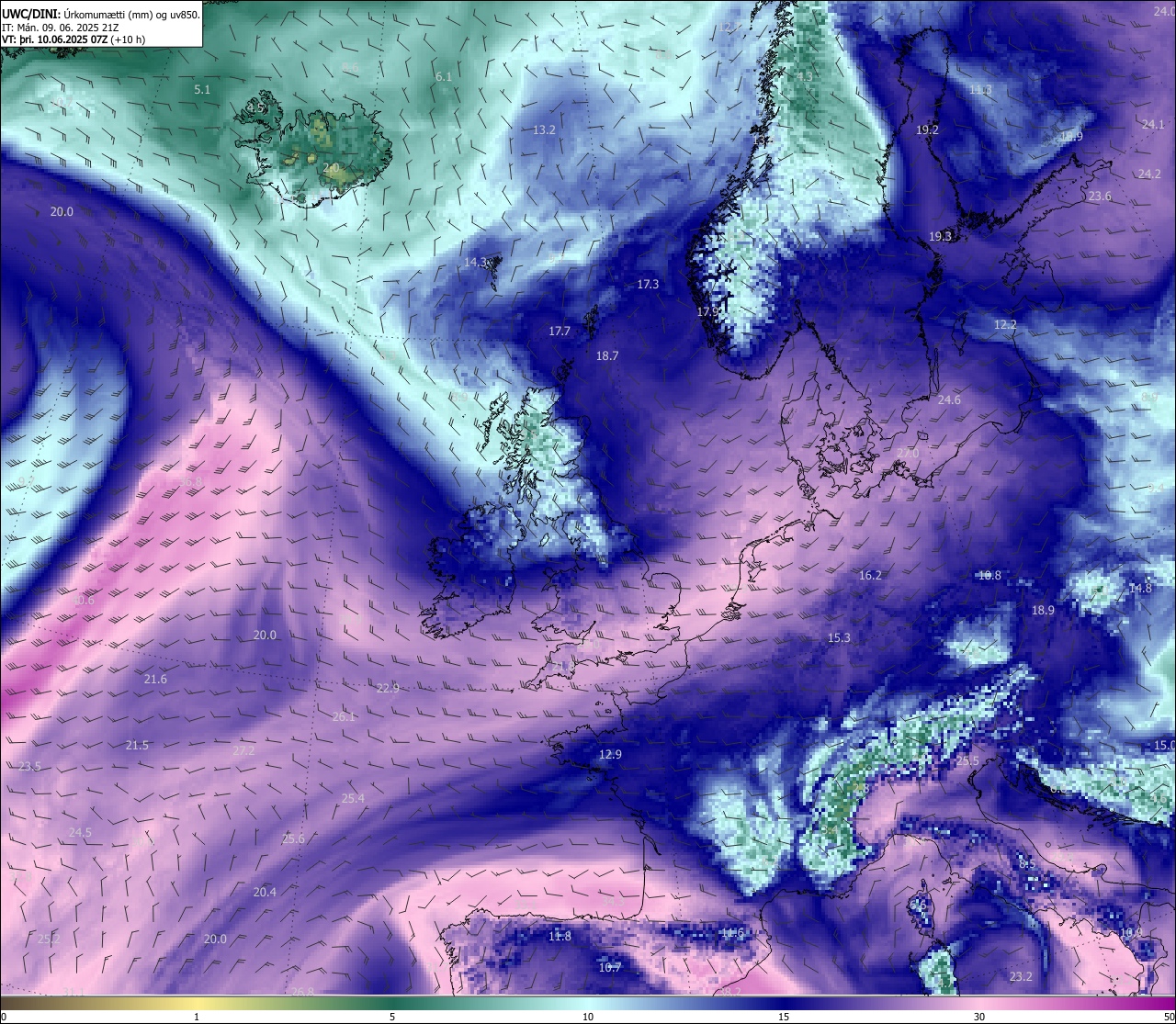This screenshot has width=1176, height=1024.
Task: Click the 25.6 value in the Bay of Biscay
Action: (x=293, y=839)
